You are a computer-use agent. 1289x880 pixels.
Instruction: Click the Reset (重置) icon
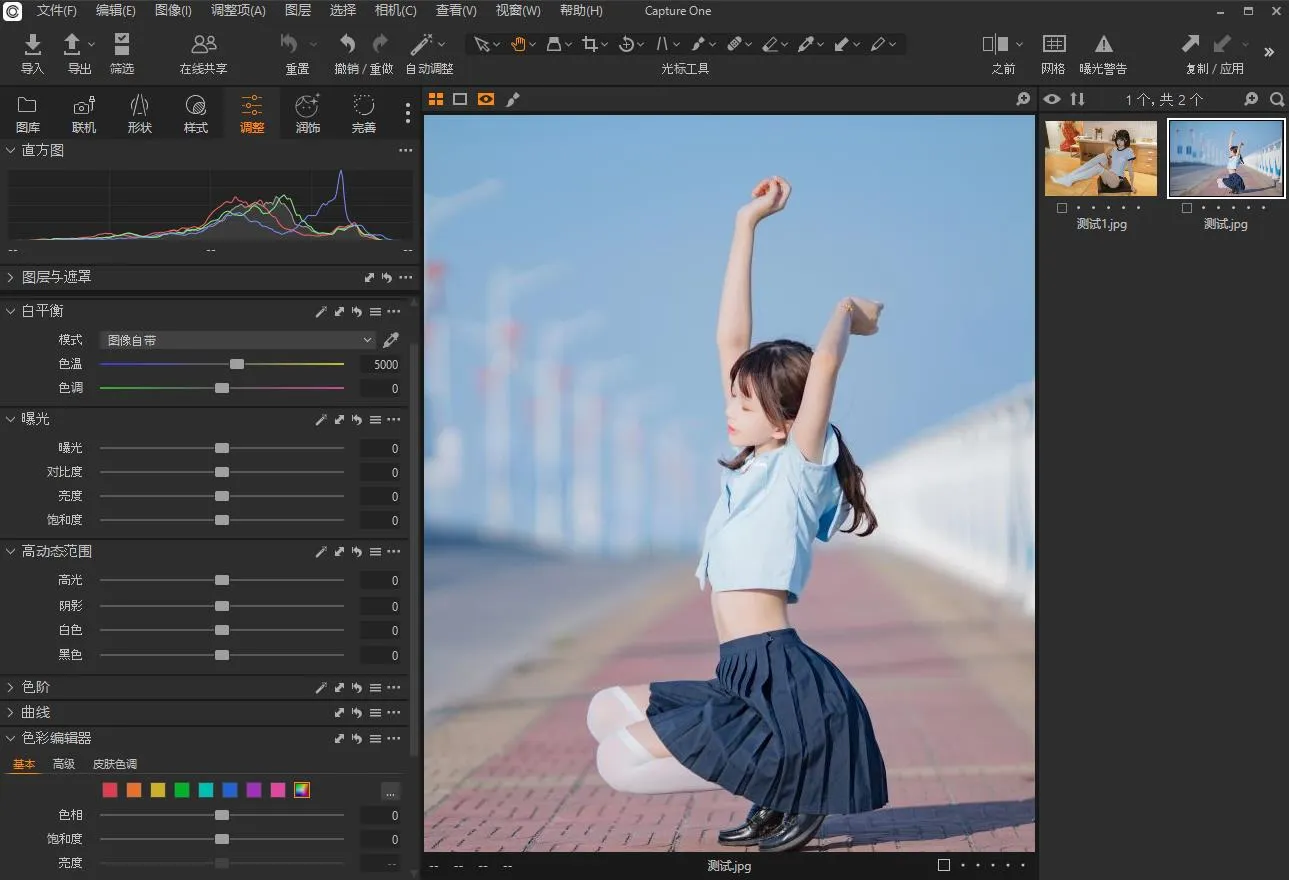290,45
